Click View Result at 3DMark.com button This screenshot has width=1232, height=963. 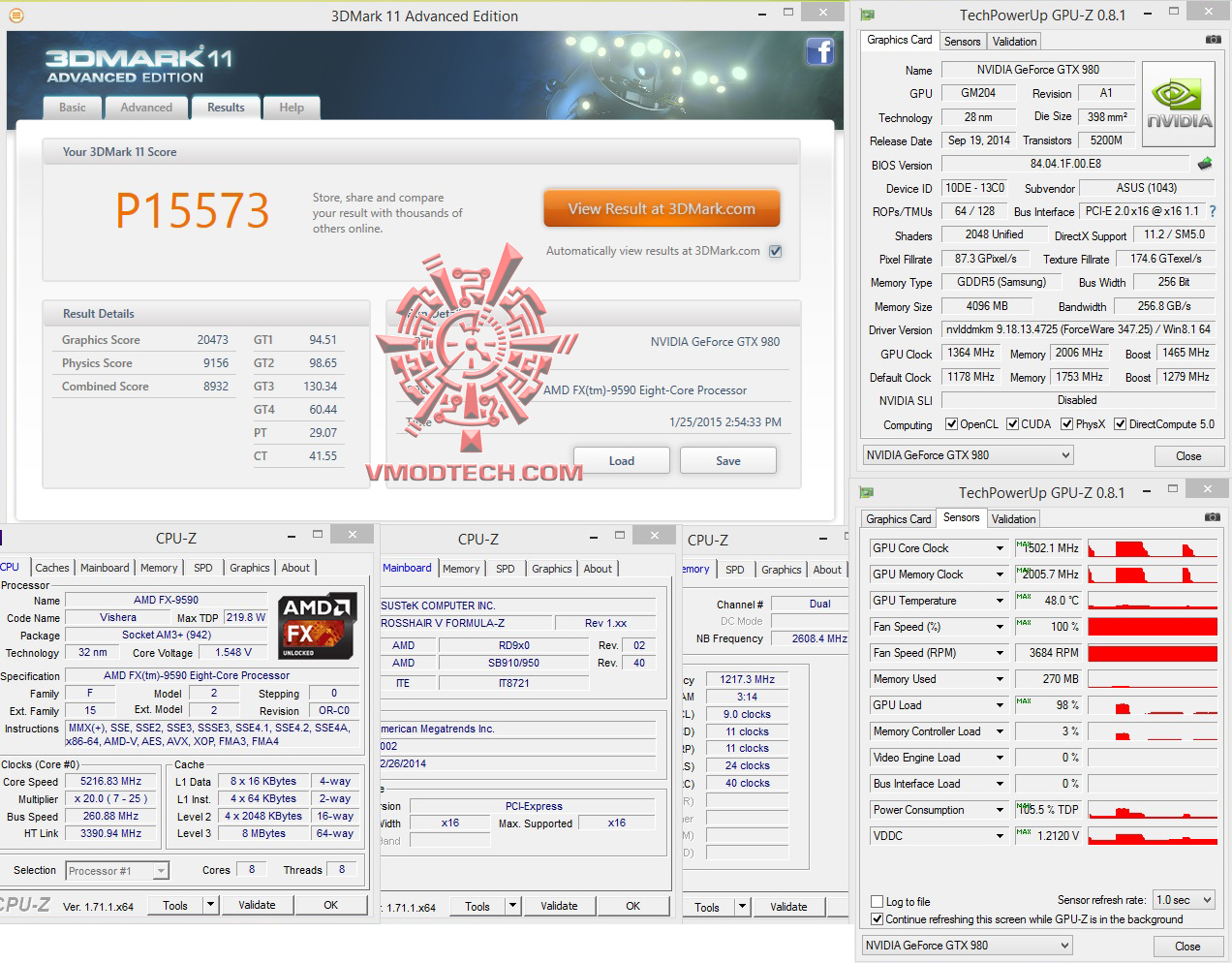coord(662,208)
